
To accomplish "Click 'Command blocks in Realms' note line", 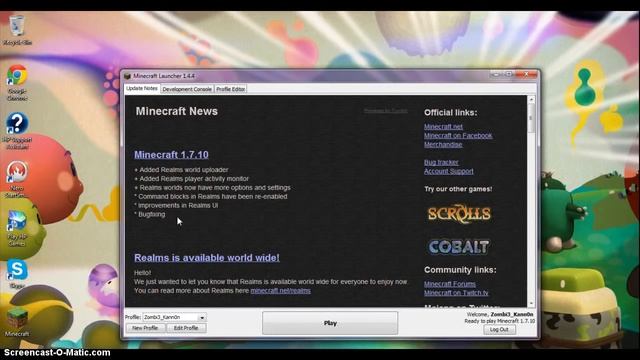I will [x=211, y=197].
